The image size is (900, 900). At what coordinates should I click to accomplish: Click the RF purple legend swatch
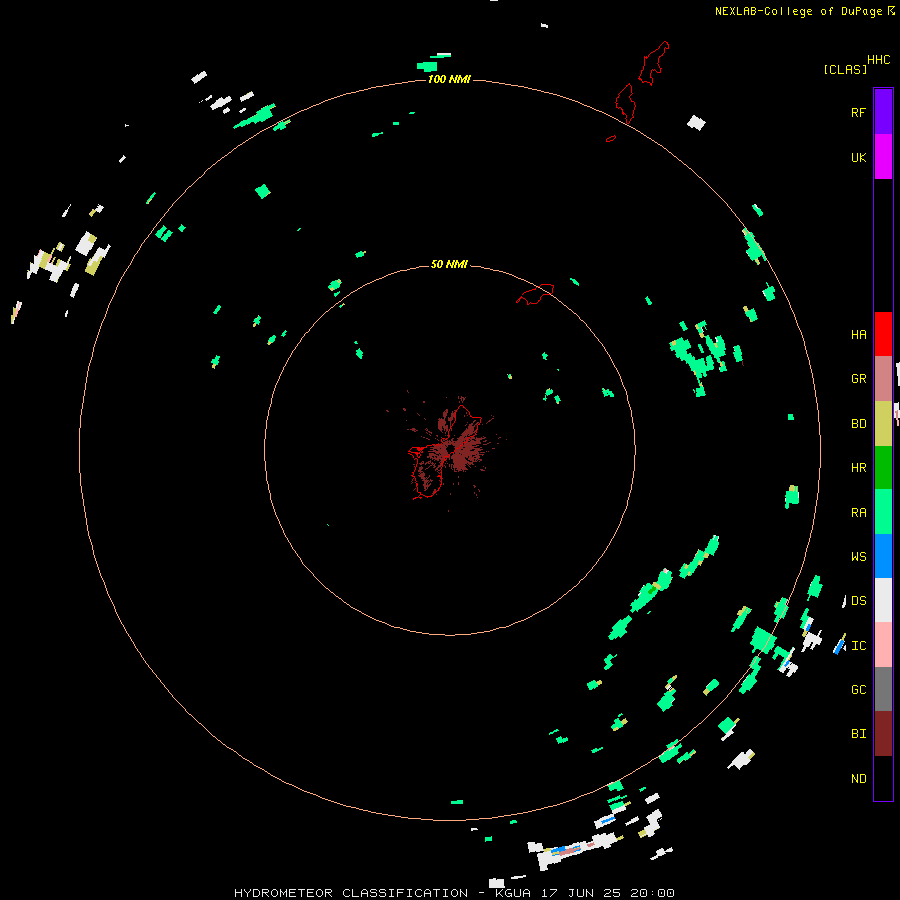tap(883, 112)
